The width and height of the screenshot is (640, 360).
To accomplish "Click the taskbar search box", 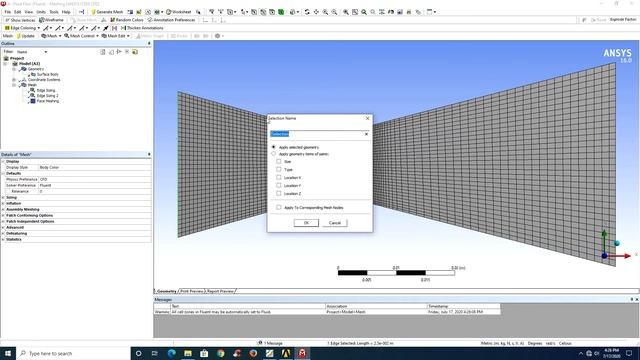I will pyautogui.click(x=73, y=353).
